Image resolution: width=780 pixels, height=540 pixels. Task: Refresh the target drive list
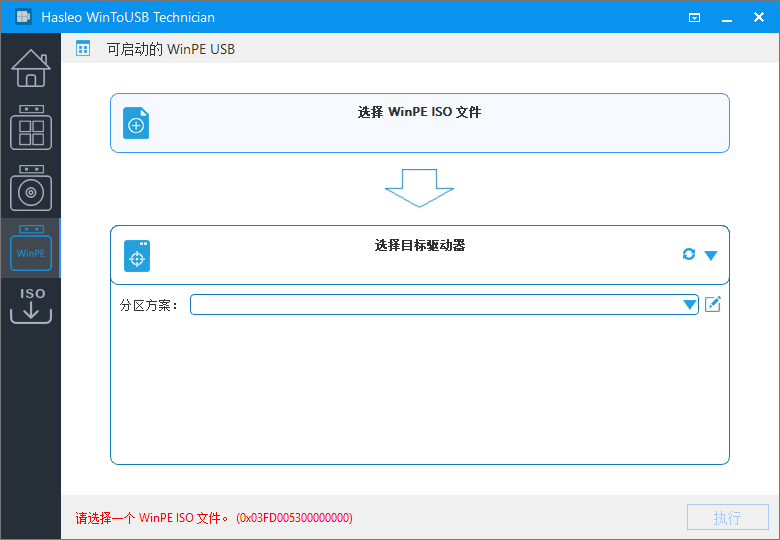(x=688, y=255)
